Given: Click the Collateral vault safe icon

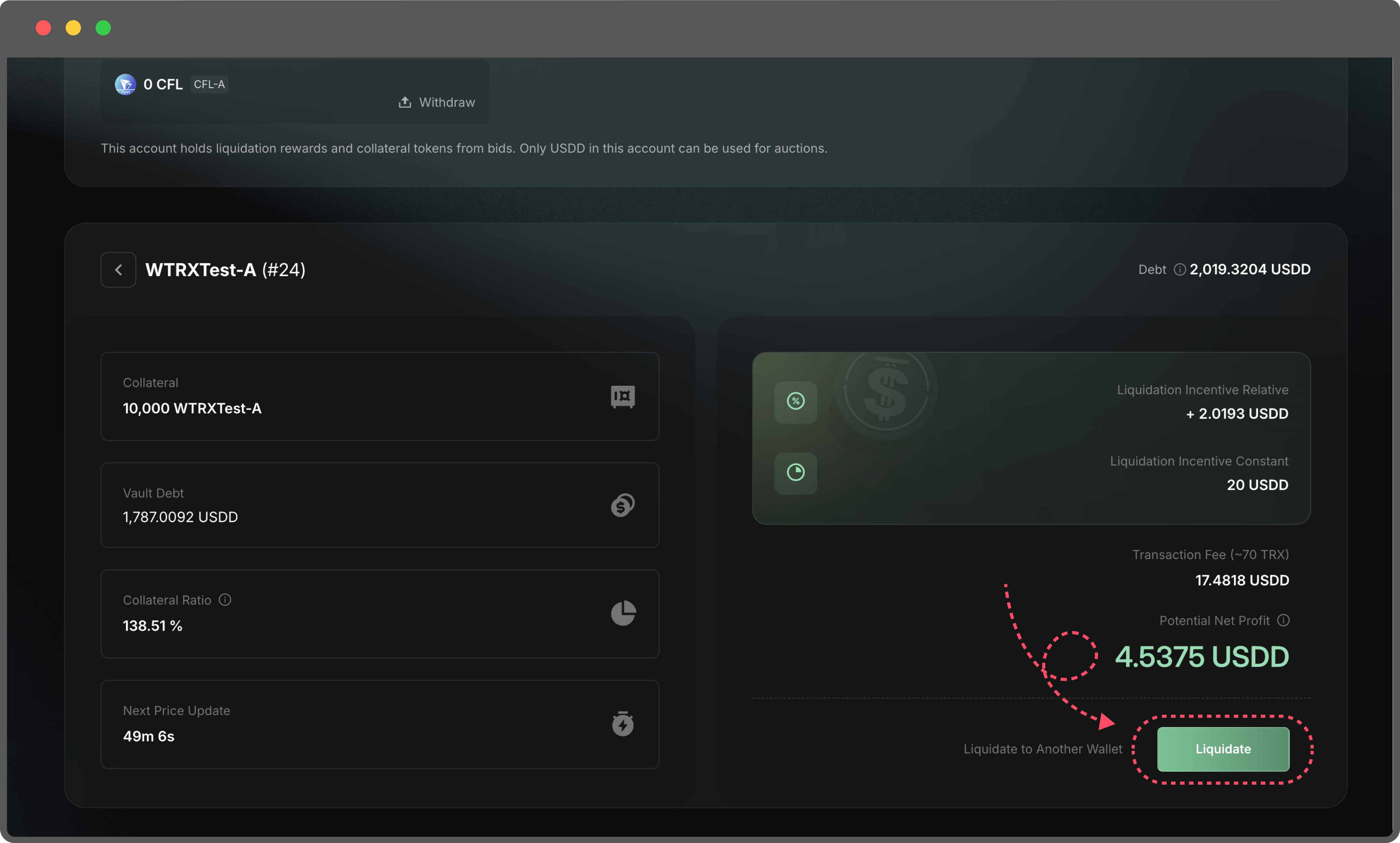Looking at the screenshot, I should 623,397.
